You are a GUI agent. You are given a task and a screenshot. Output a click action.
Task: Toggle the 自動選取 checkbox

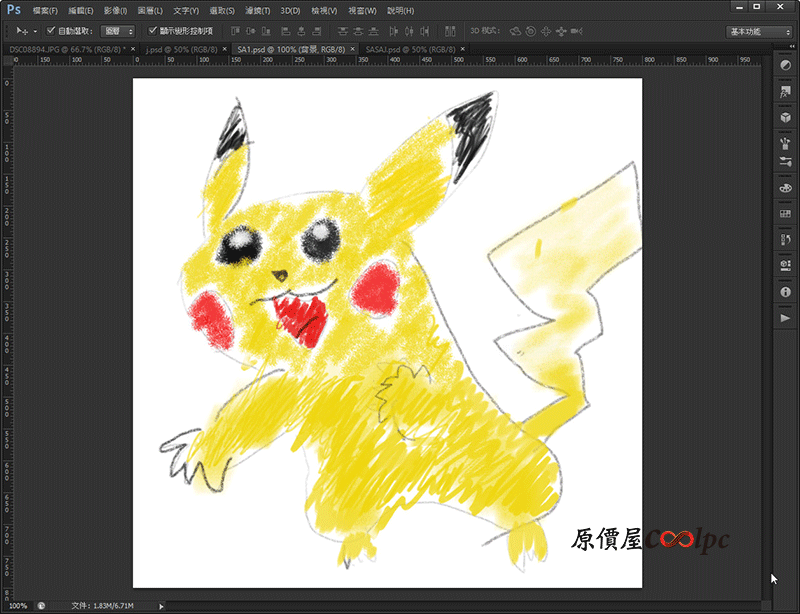(51, 31)
